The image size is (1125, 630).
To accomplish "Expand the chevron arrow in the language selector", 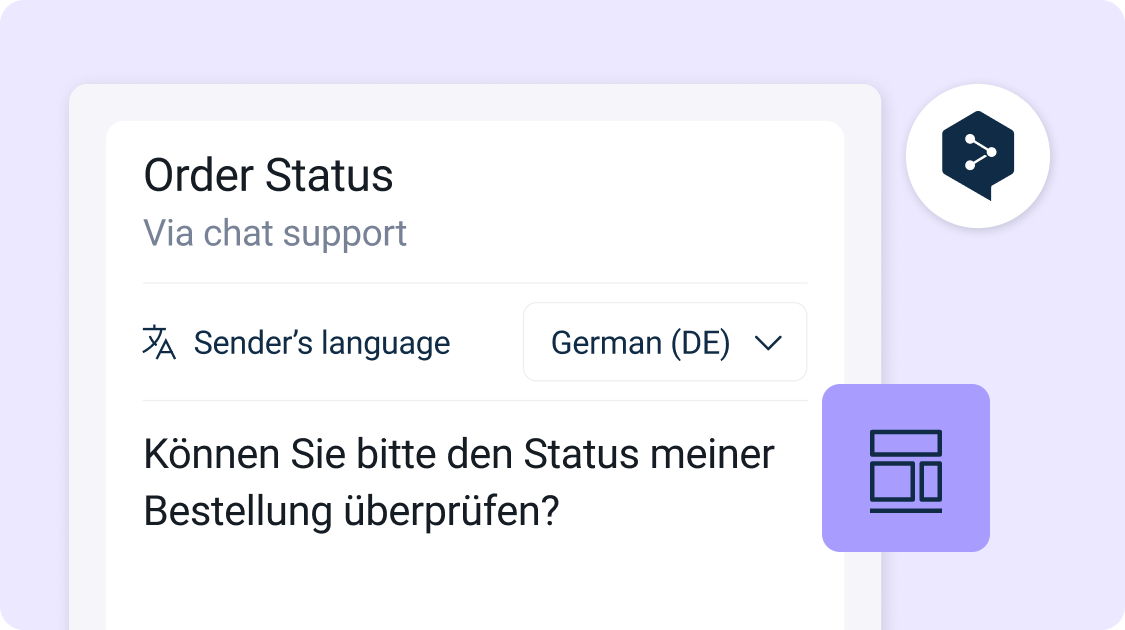I will pos(768,343).
